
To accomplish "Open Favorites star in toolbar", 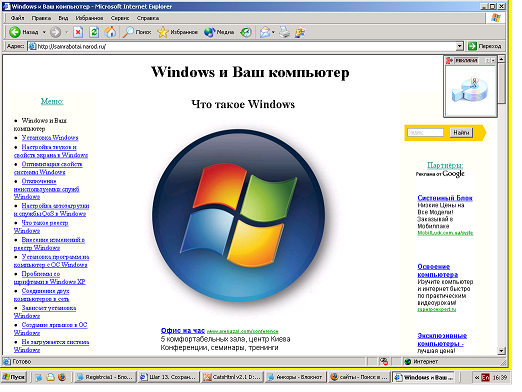I will pos(163,32).
